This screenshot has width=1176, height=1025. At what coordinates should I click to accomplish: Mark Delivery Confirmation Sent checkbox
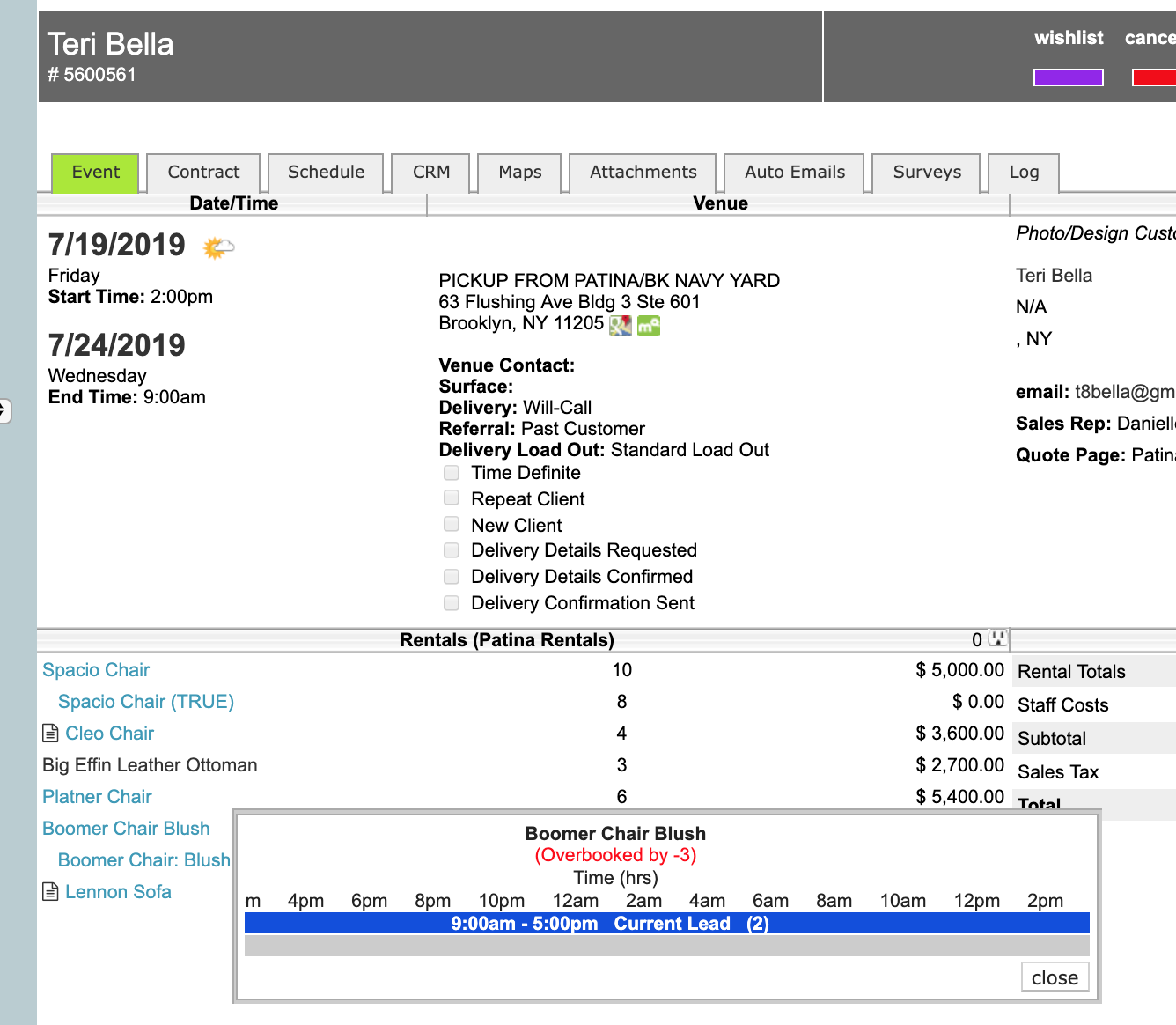tap(452, 603)
